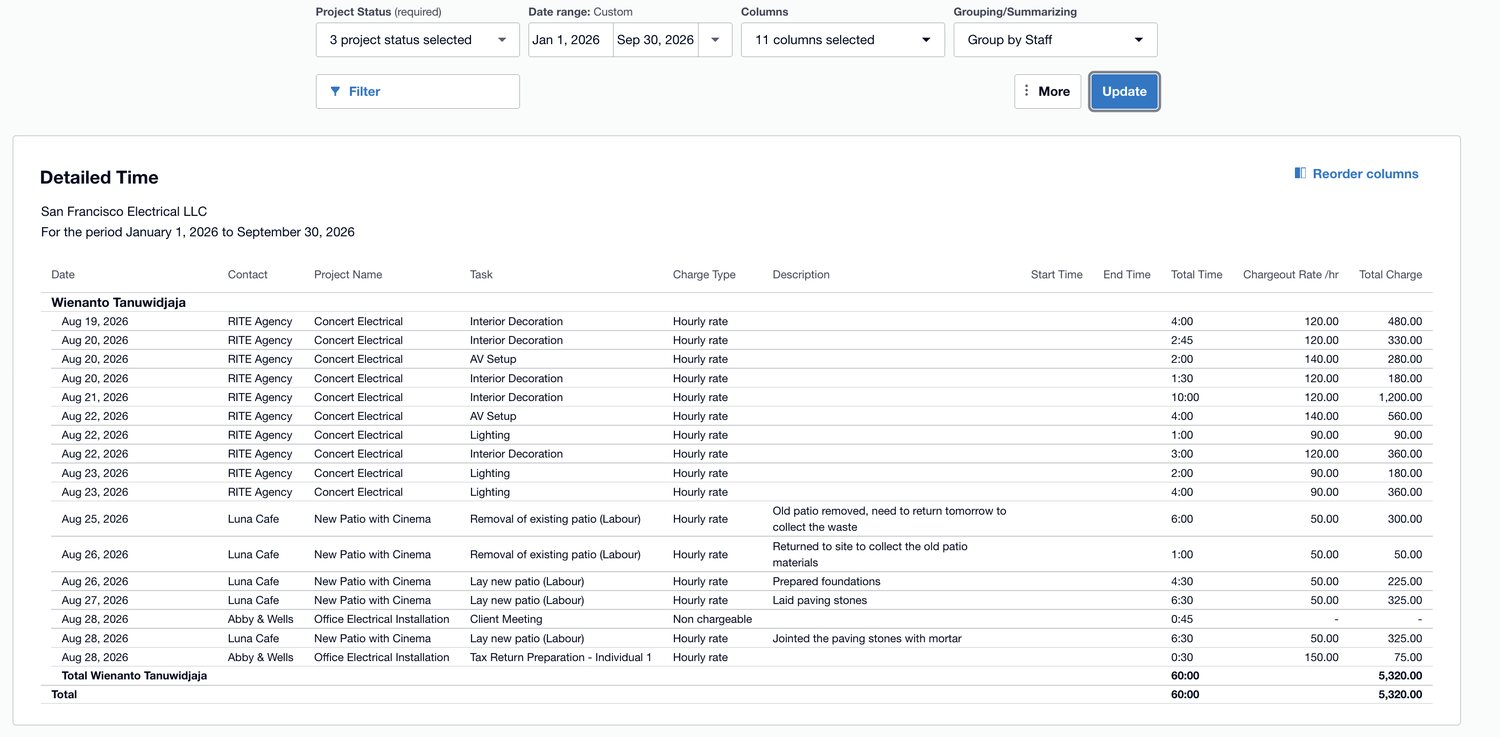Click the San Francisco Electrical LLC text

pos(124,211)
